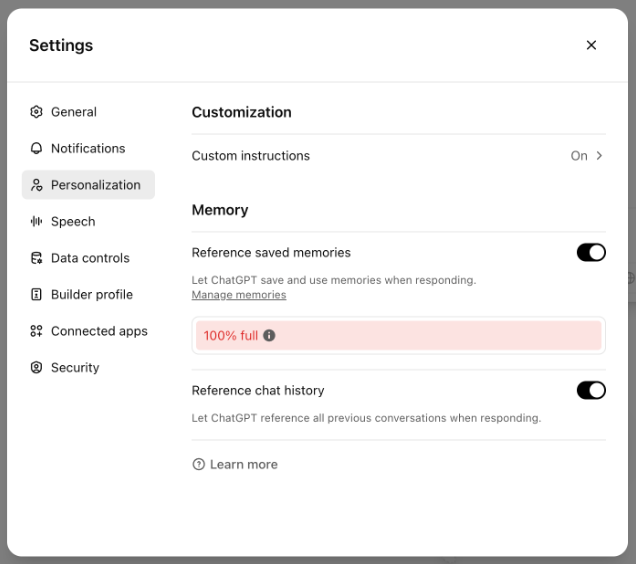Switch to Notifications settings label

(88, 149)
